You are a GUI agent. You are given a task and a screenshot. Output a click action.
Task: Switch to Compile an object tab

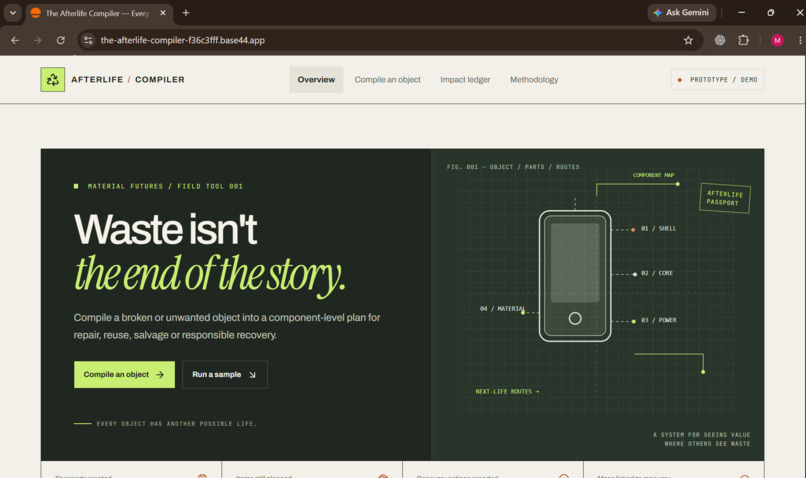388,80
